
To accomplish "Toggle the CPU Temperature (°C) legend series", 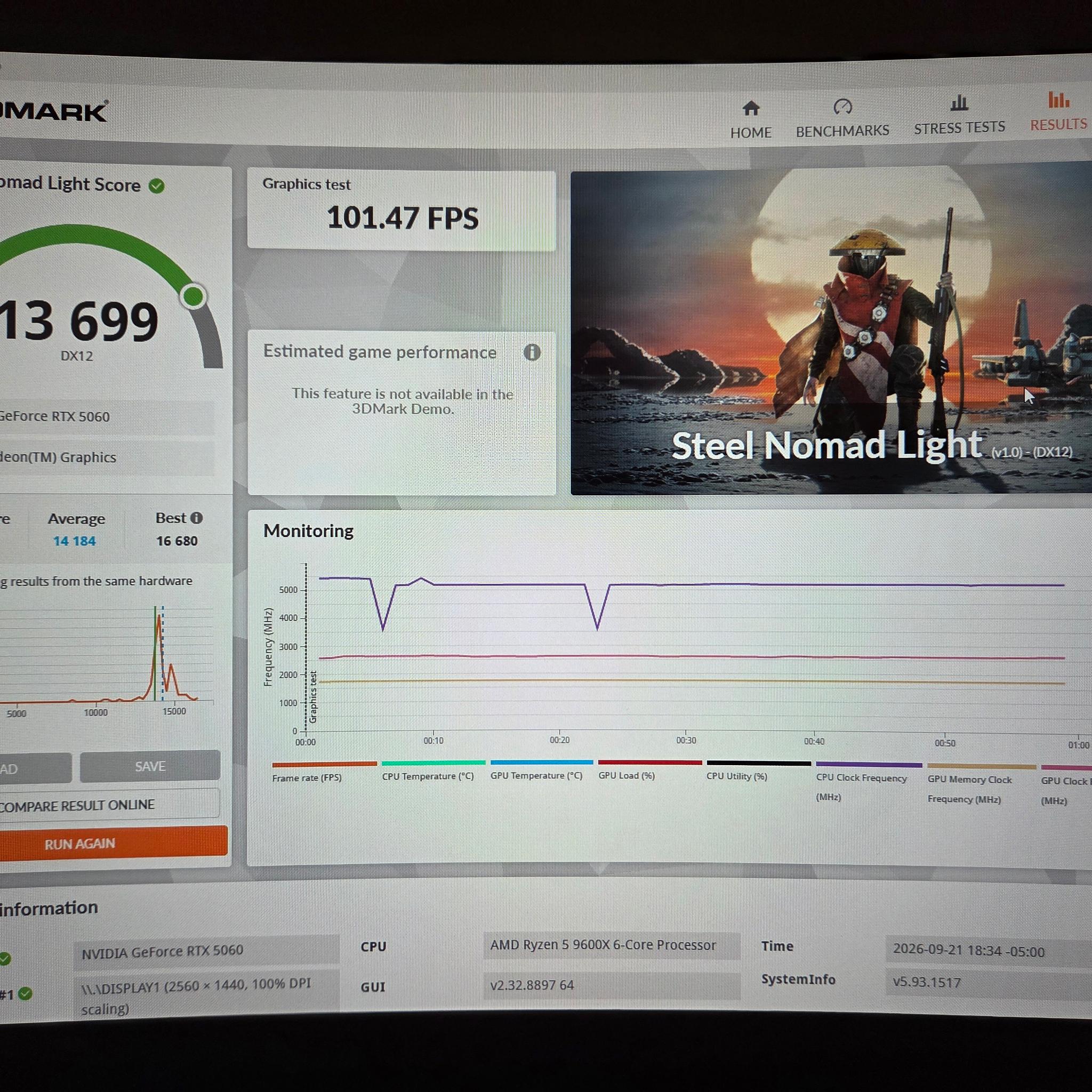I will (x=433, y=770).
